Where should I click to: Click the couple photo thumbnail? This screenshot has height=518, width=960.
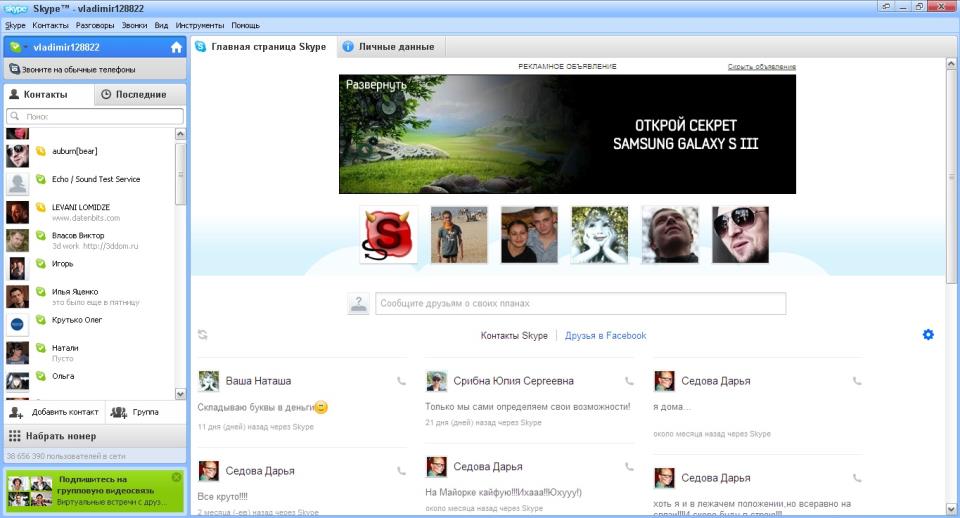click(529, 235)
